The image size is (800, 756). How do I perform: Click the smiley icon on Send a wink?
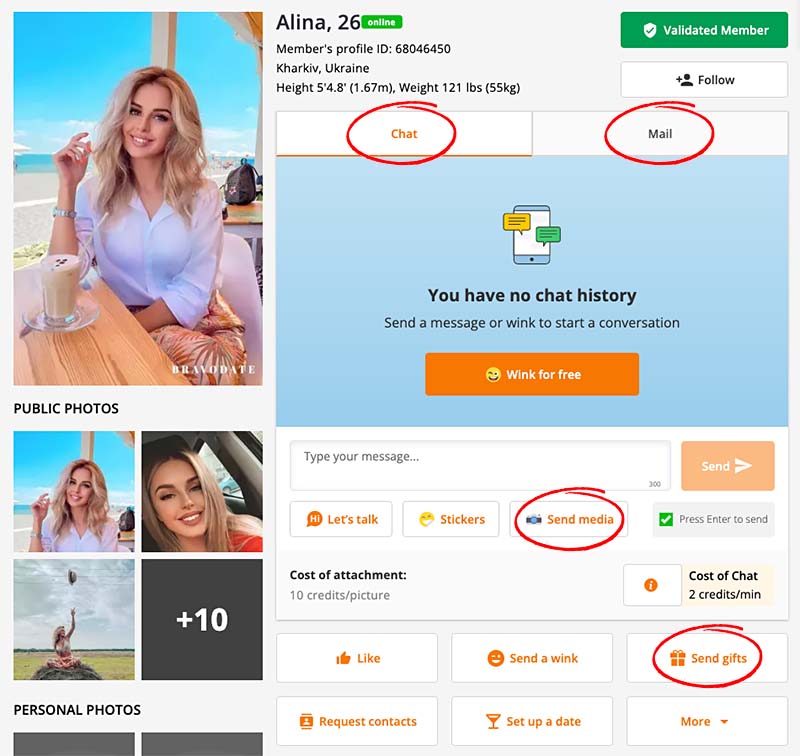click(495, 658)
